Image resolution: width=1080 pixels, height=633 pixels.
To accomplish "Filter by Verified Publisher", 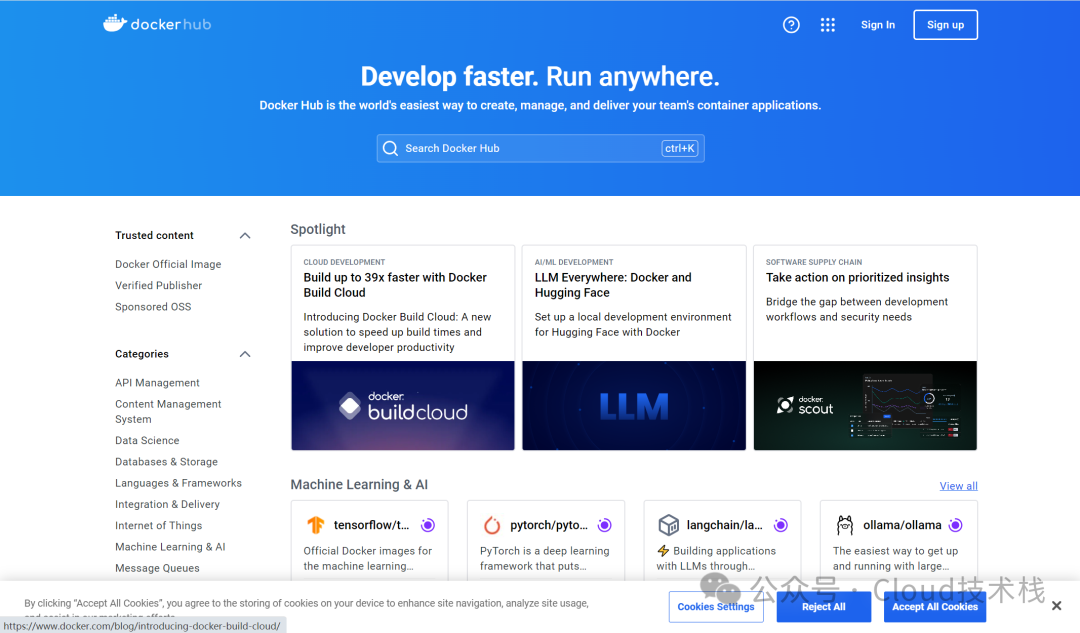I will [x=158, y=285].
